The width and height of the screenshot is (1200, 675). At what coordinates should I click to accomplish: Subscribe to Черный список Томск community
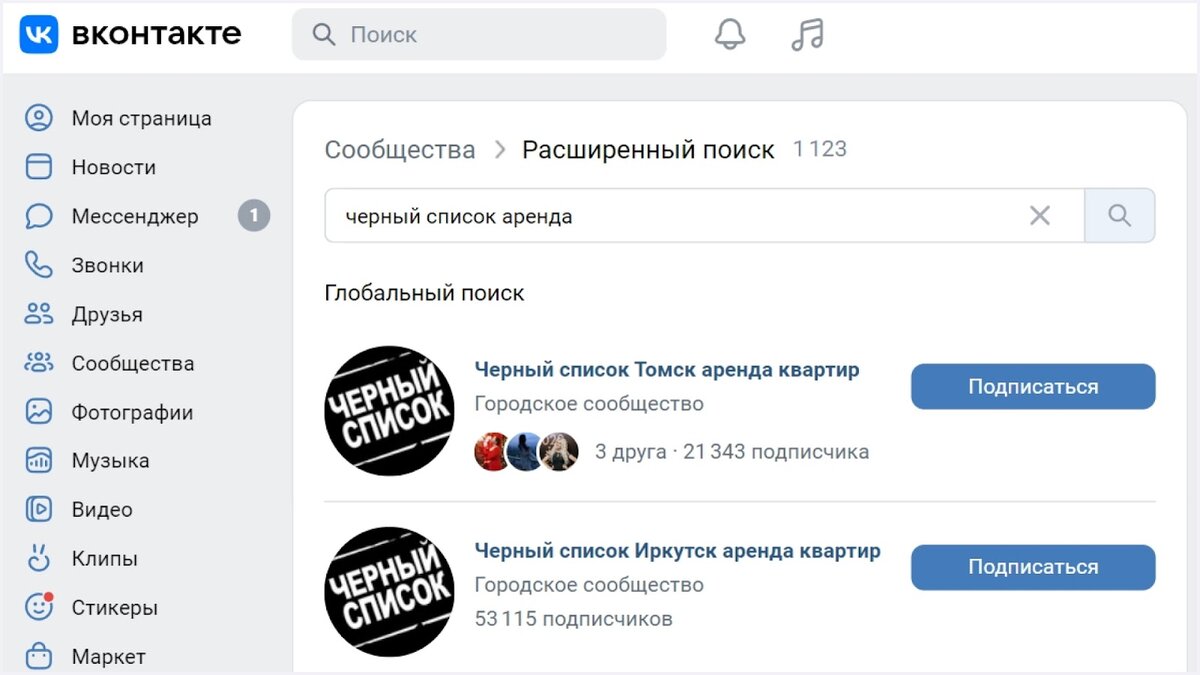(1033, 387)
